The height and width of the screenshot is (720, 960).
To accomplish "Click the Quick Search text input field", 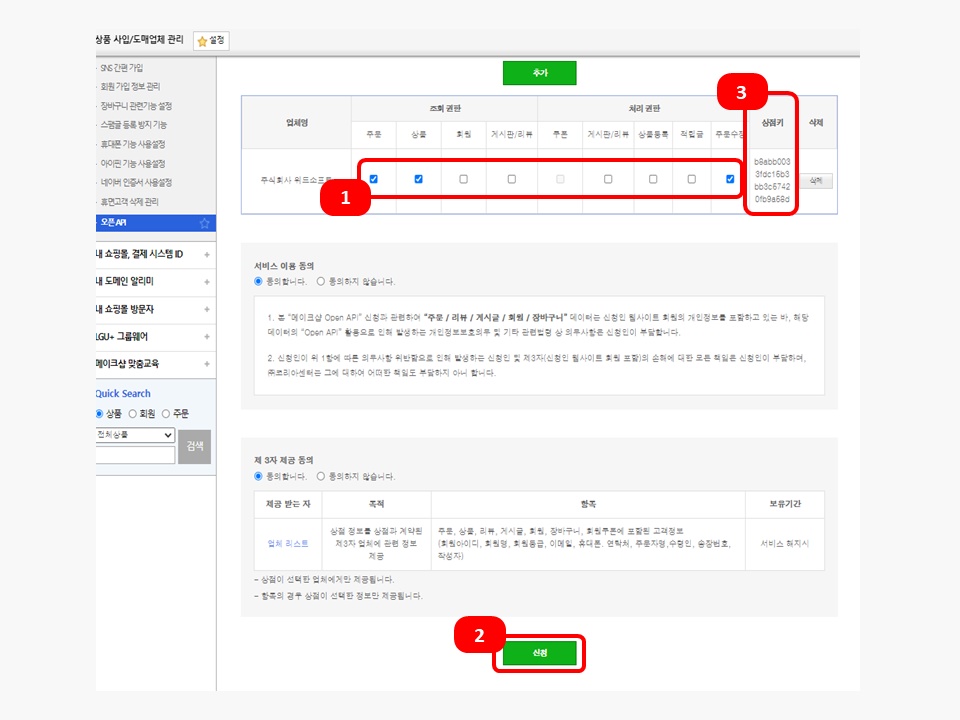I will click(x=134, y=455).
